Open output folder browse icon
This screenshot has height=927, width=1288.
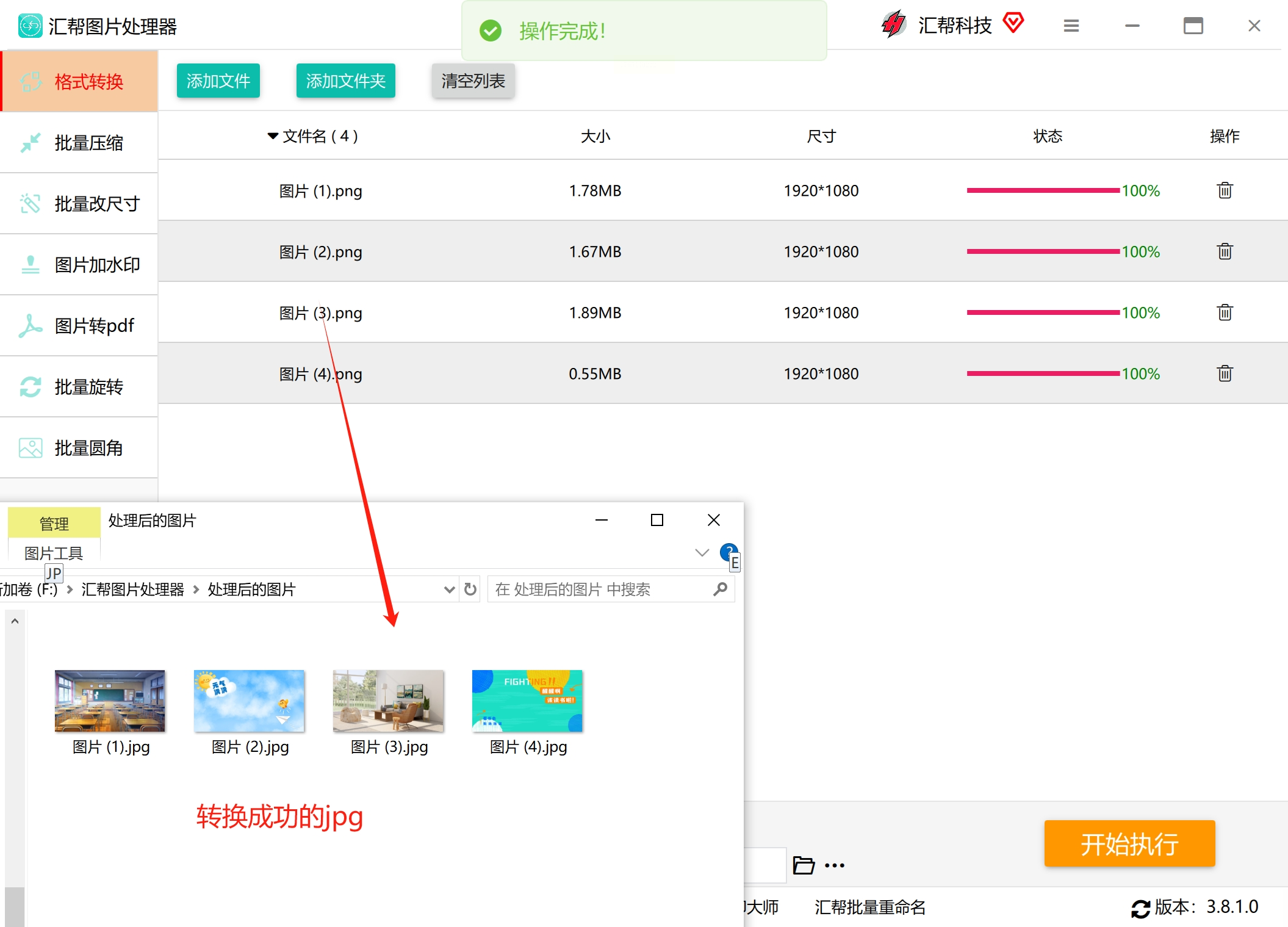pos(803,865)
